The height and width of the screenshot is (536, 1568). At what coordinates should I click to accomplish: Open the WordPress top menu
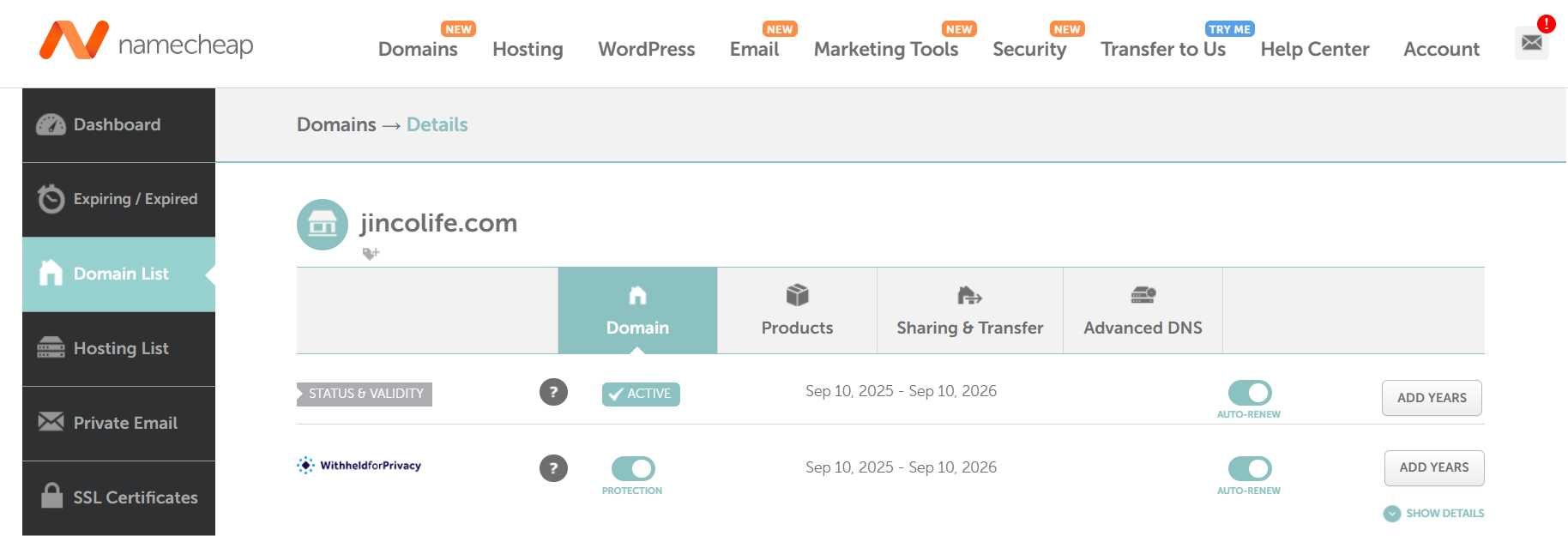tap(647, 49)
